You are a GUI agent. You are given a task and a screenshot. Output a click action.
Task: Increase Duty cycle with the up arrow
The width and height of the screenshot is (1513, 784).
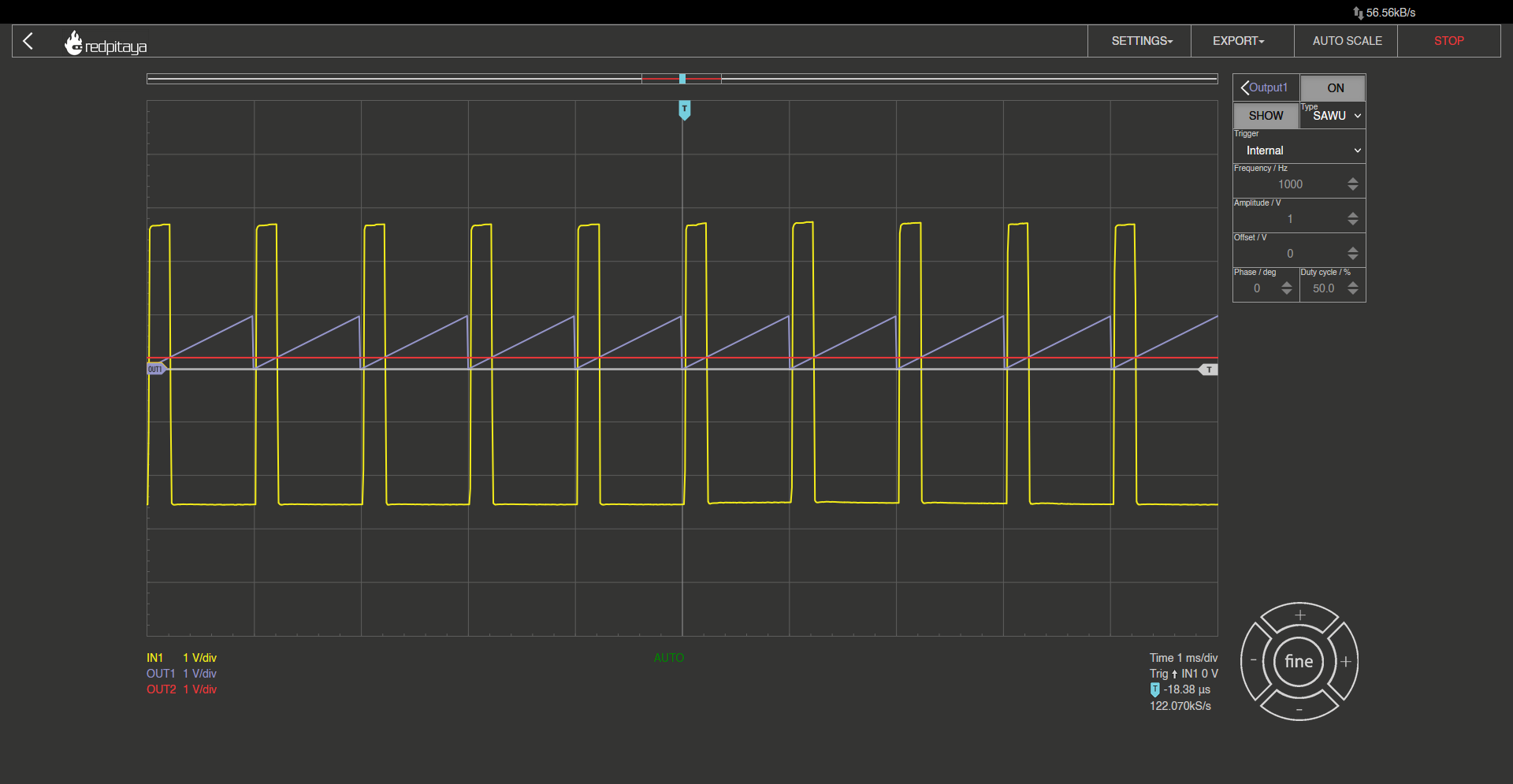tap(1353, 284)
